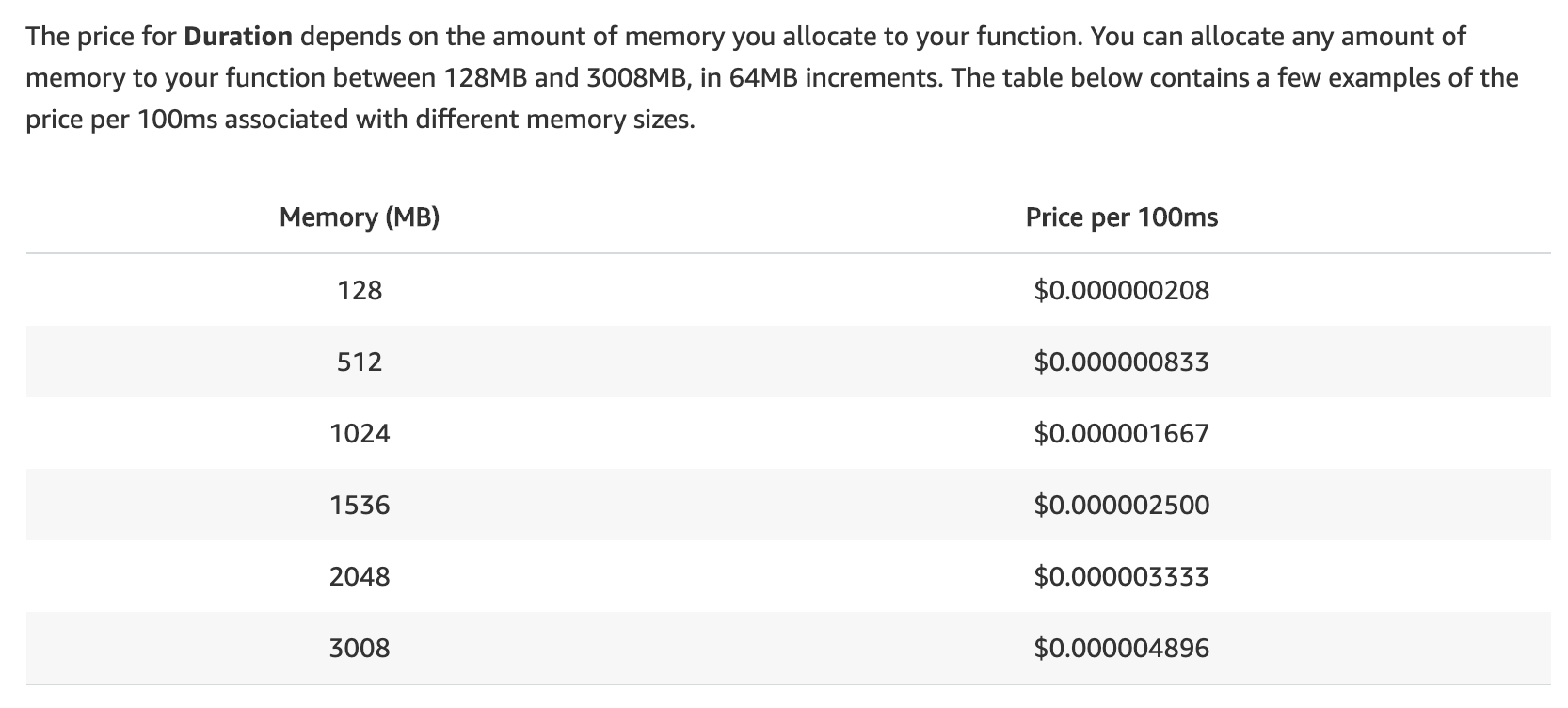Select the 128 memory cell
The width and height of the screenshot is (1568, 708).
coord(360,290)
